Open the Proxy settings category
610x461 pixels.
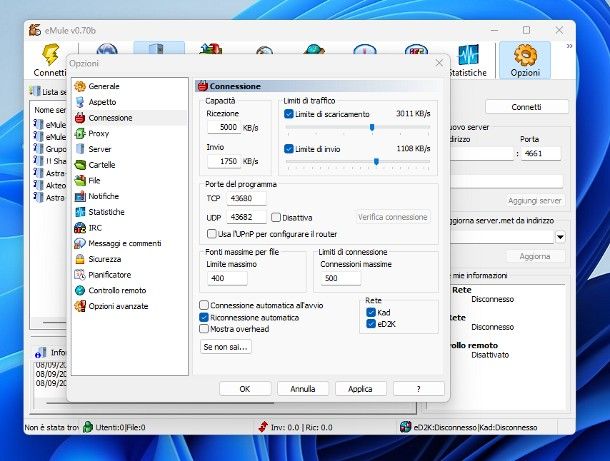click(98, 133)
